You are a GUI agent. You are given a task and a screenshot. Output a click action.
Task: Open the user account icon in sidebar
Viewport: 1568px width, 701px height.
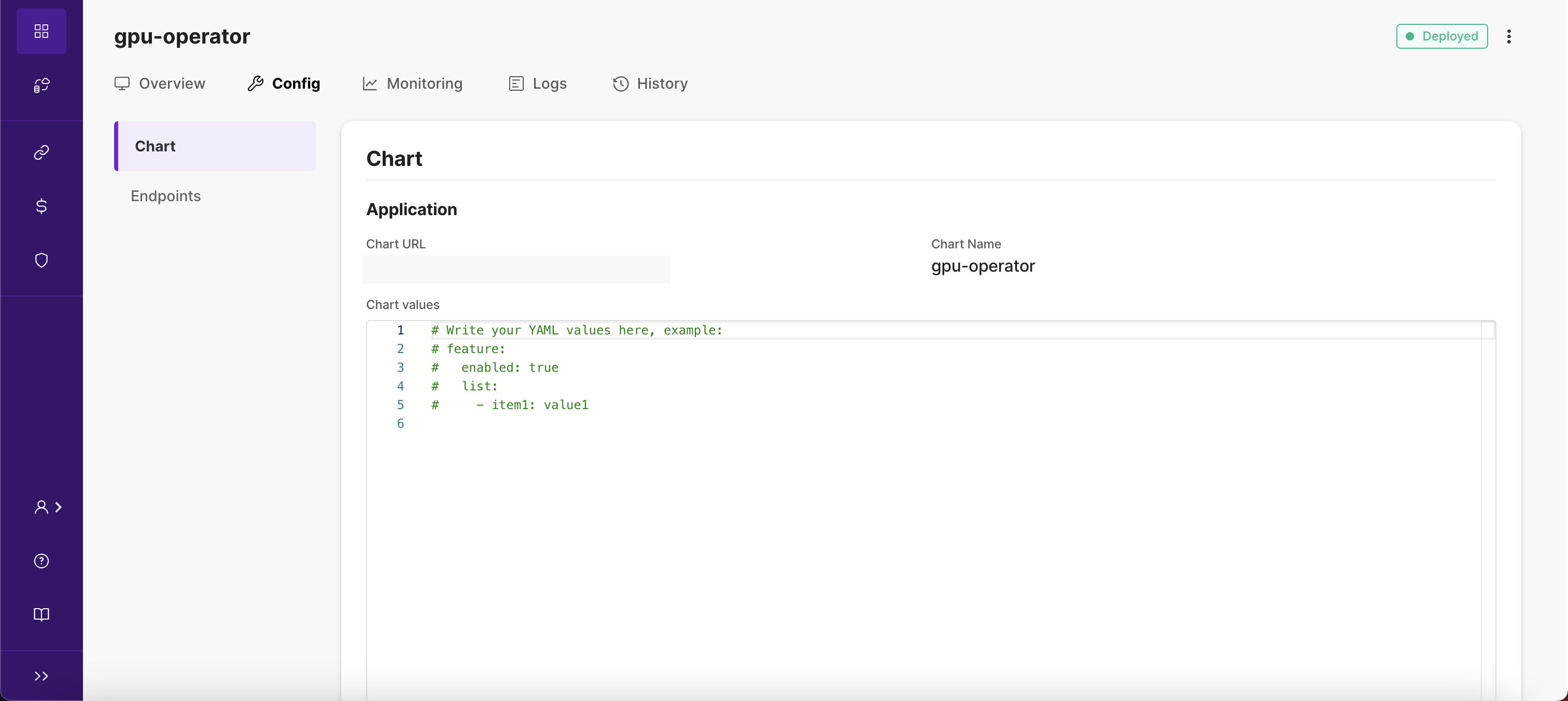(x=41, y=508)
